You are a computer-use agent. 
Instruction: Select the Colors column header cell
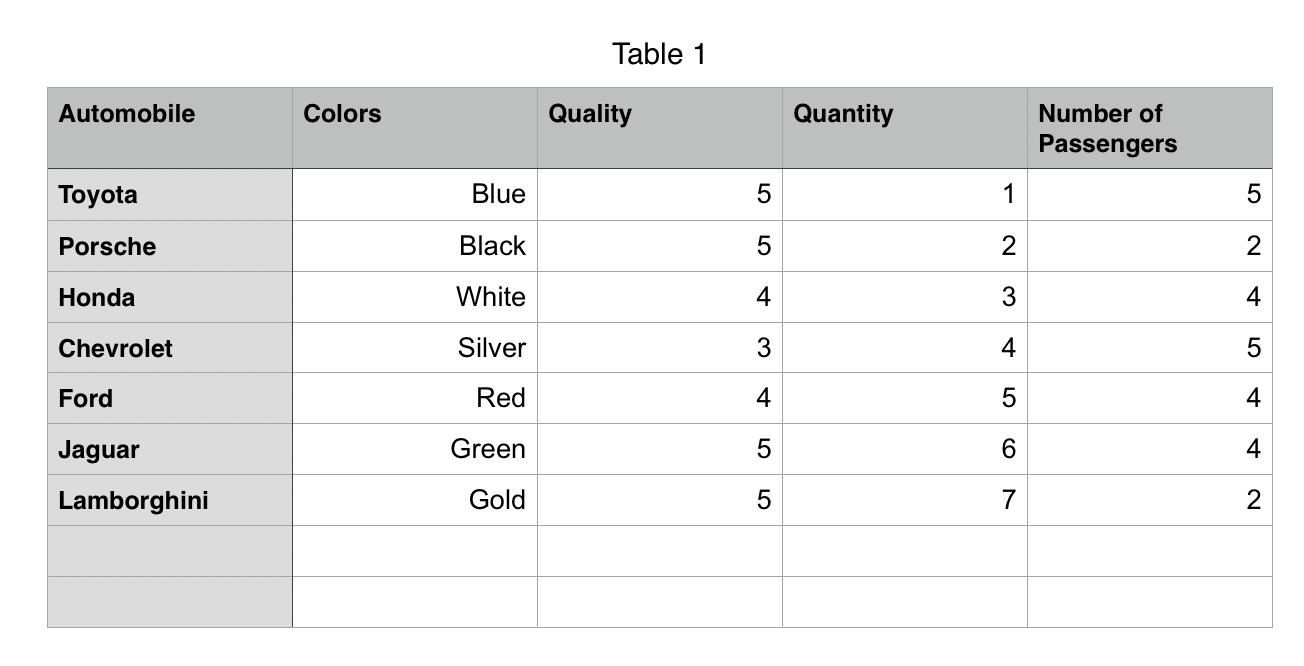[414, 128]
